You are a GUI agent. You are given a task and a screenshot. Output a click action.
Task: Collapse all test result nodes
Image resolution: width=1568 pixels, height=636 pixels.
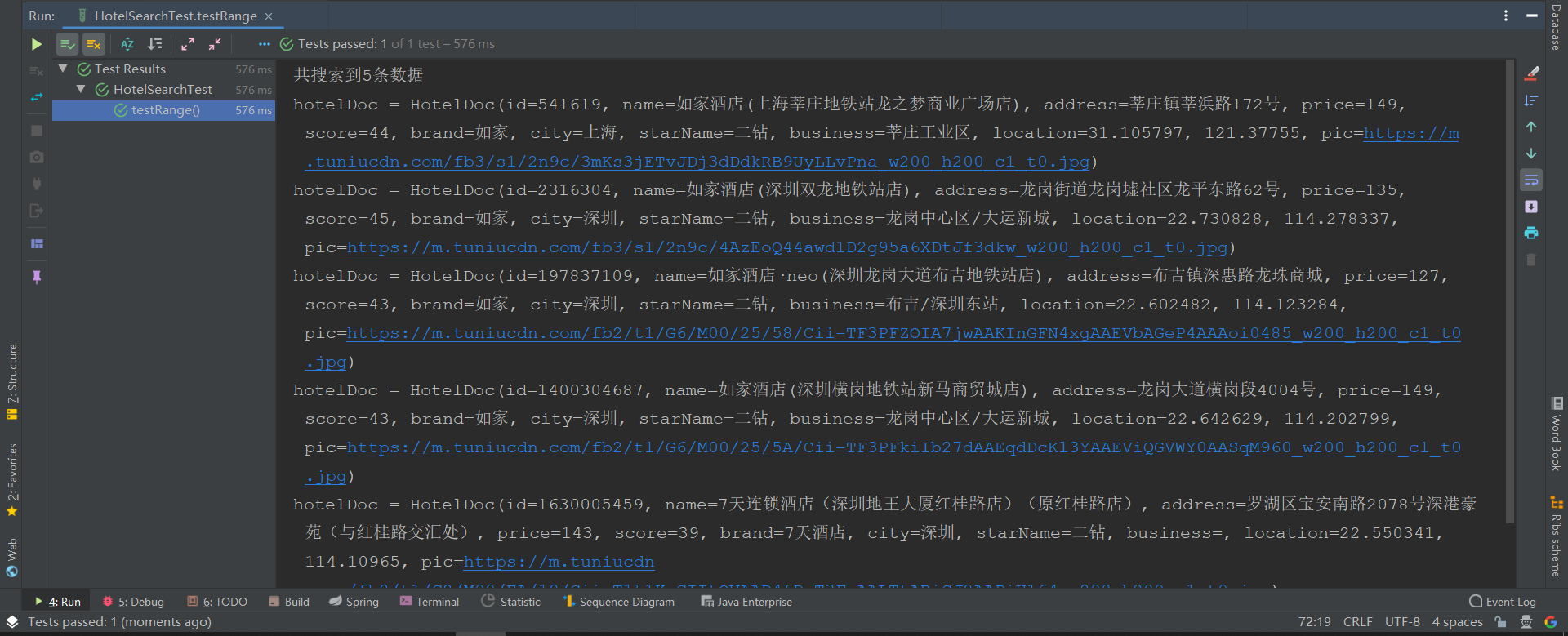point(215,44)
